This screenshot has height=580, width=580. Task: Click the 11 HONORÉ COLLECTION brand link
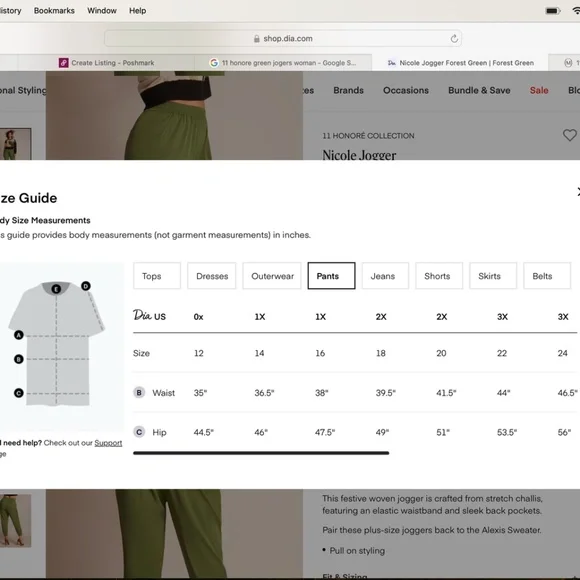point(368,136)
